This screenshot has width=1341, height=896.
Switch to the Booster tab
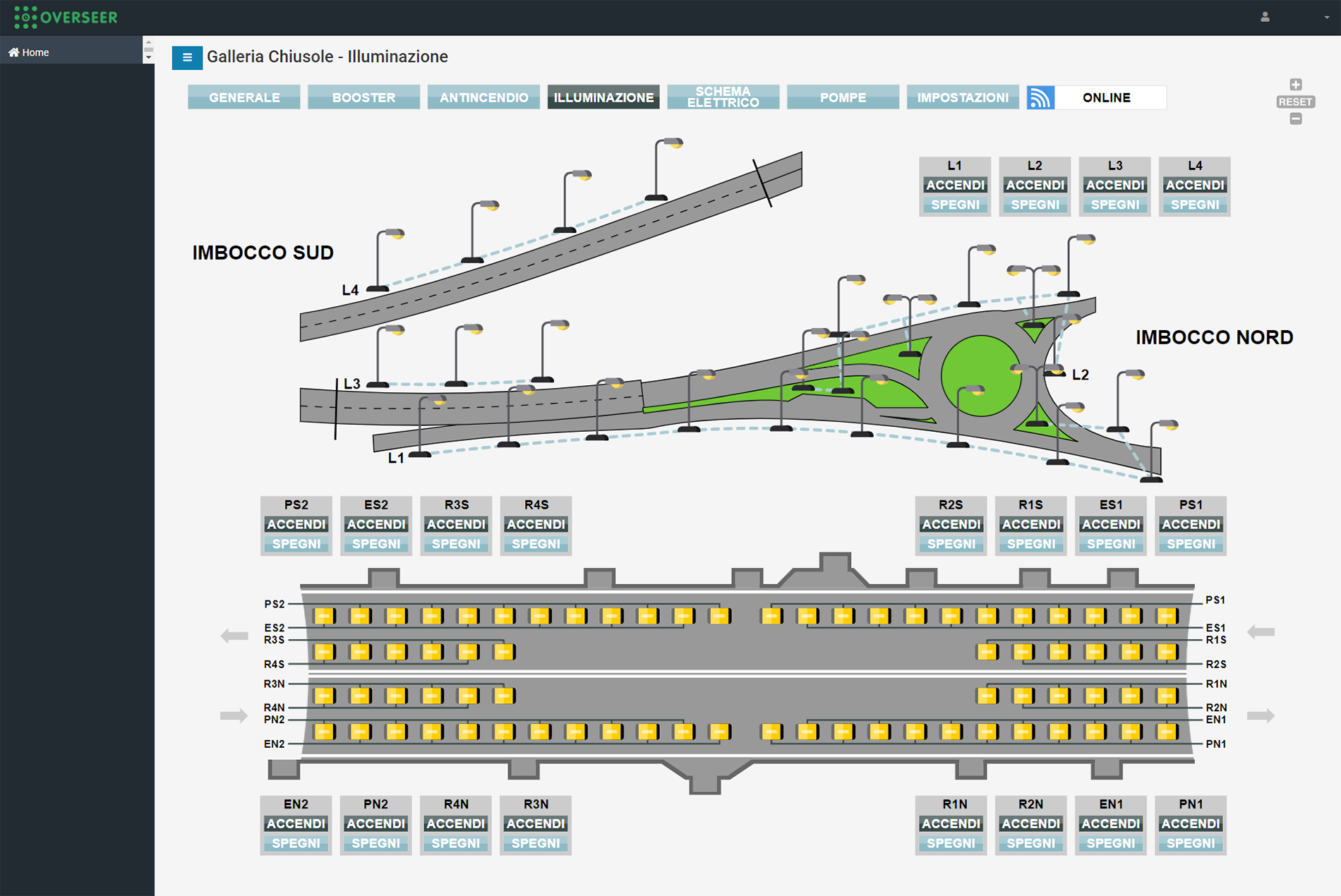(x=363, y=97)
